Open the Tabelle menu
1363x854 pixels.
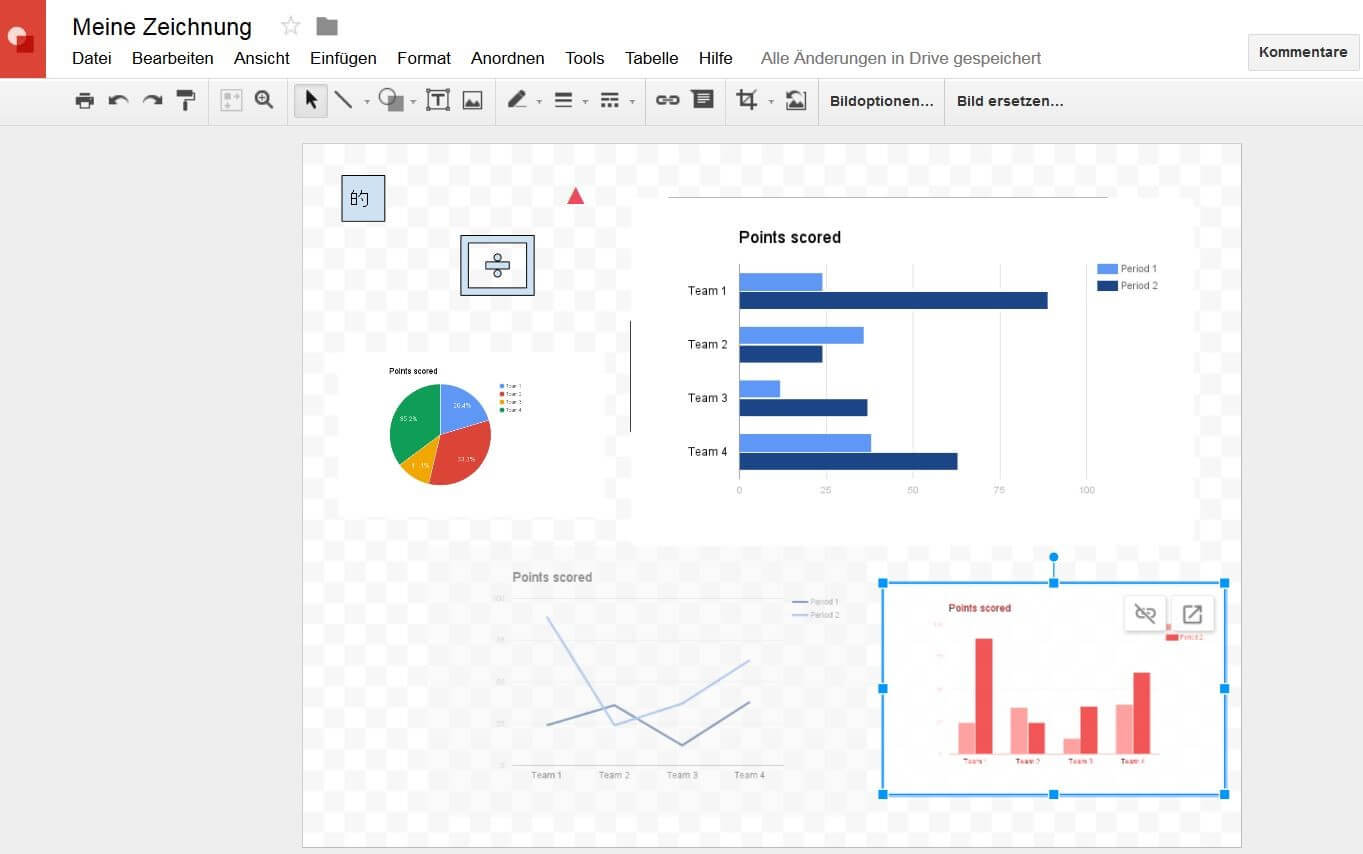(x=652, y=58)
